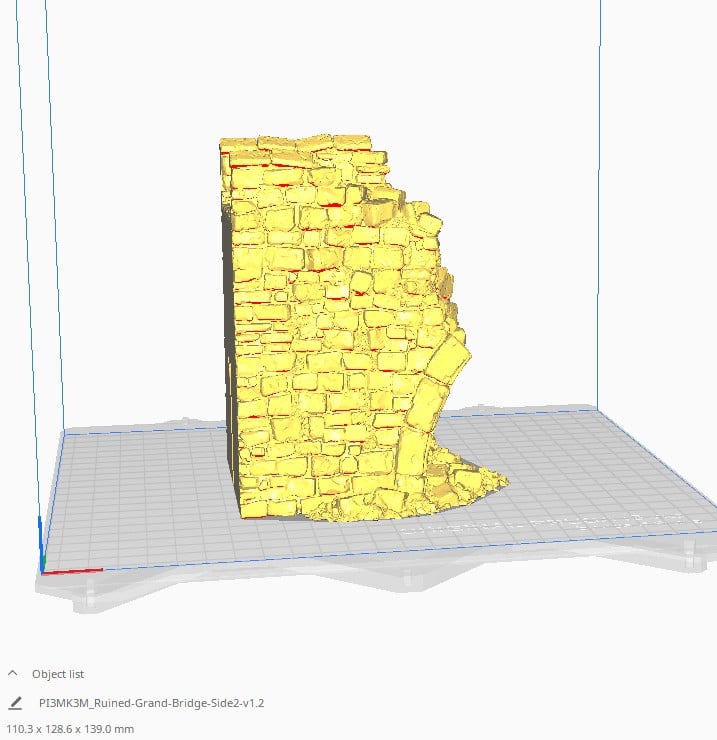
Task: Click the blue build volume edge on the right
Action: pyautogui.click(x=599, y=200)
